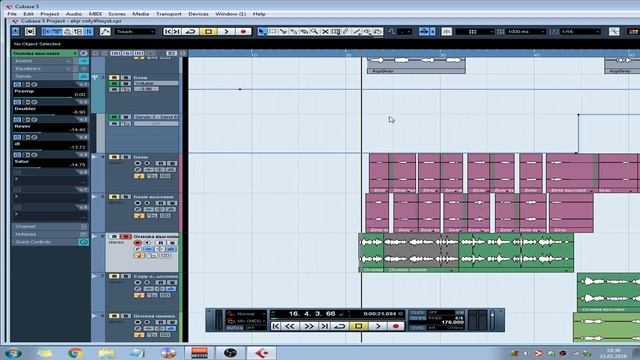Select the Mute X tool
Screen dimensions: 640x360
click(x=325, y=31)
